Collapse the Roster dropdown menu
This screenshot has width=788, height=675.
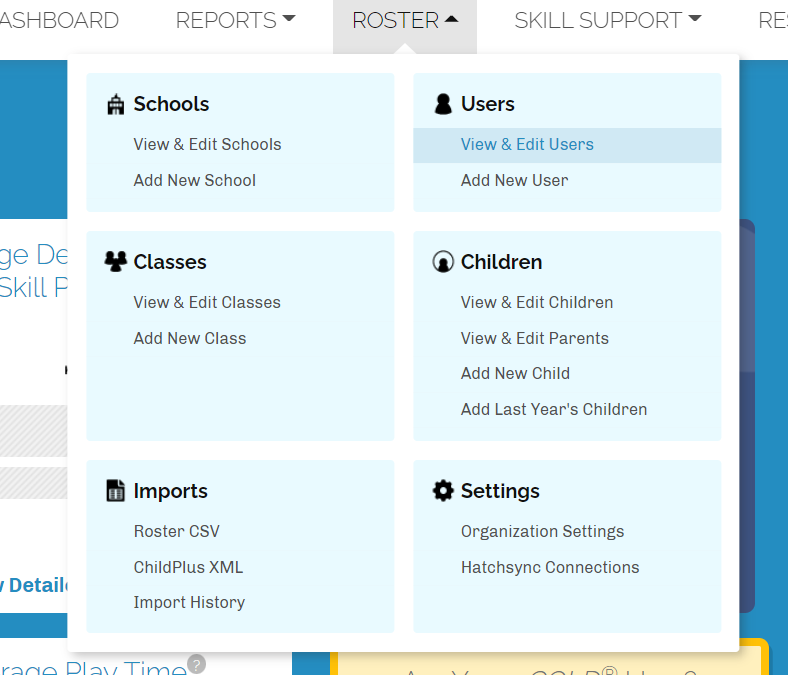[x=404, y=21]
